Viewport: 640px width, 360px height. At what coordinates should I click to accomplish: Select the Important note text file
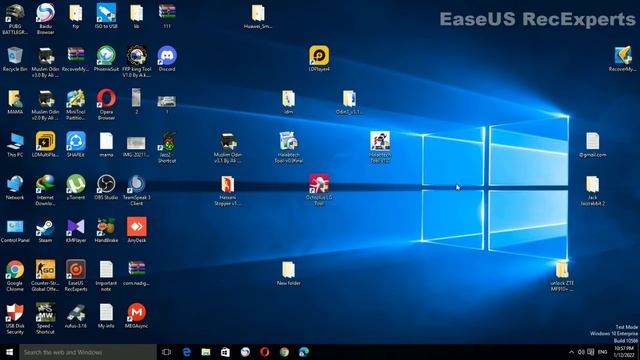106,276
